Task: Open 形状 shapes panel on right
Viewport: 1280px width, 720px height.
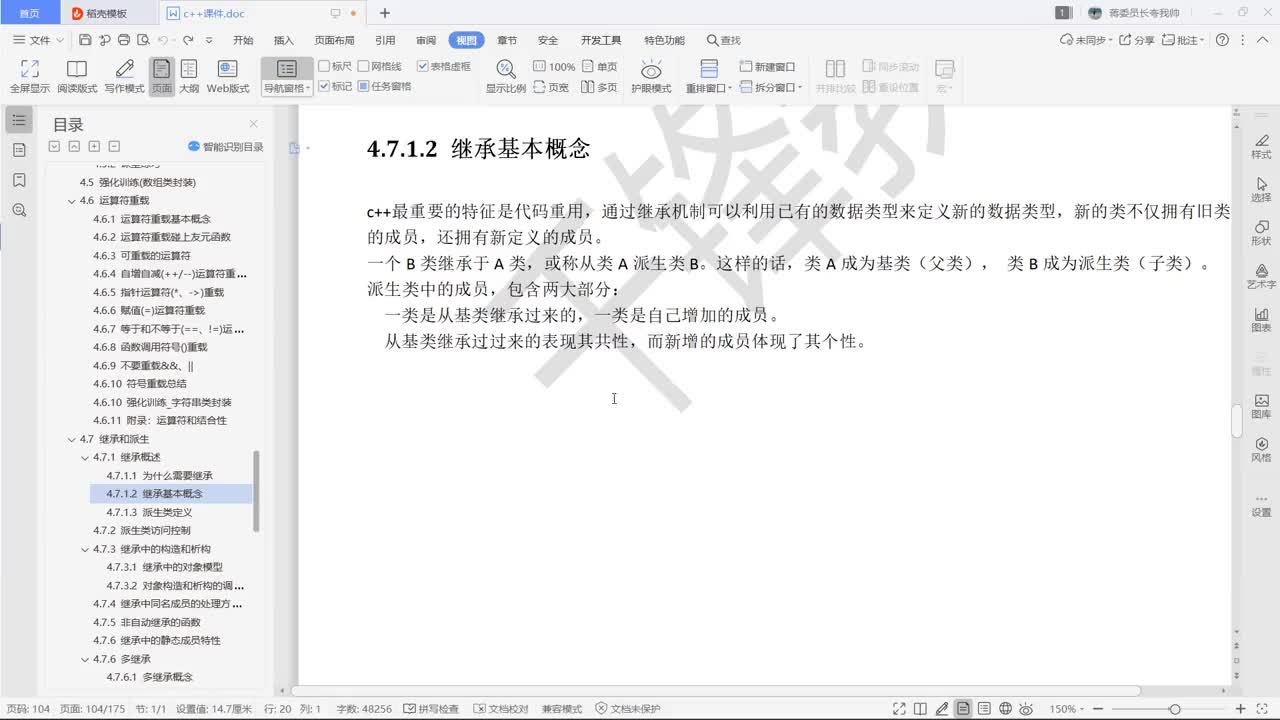Action: point(1261,232)
